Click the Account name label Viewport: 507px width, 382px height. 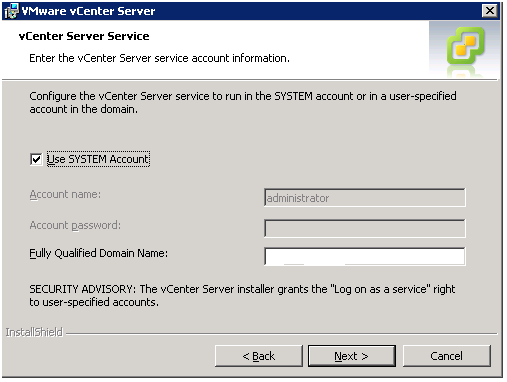65,194
